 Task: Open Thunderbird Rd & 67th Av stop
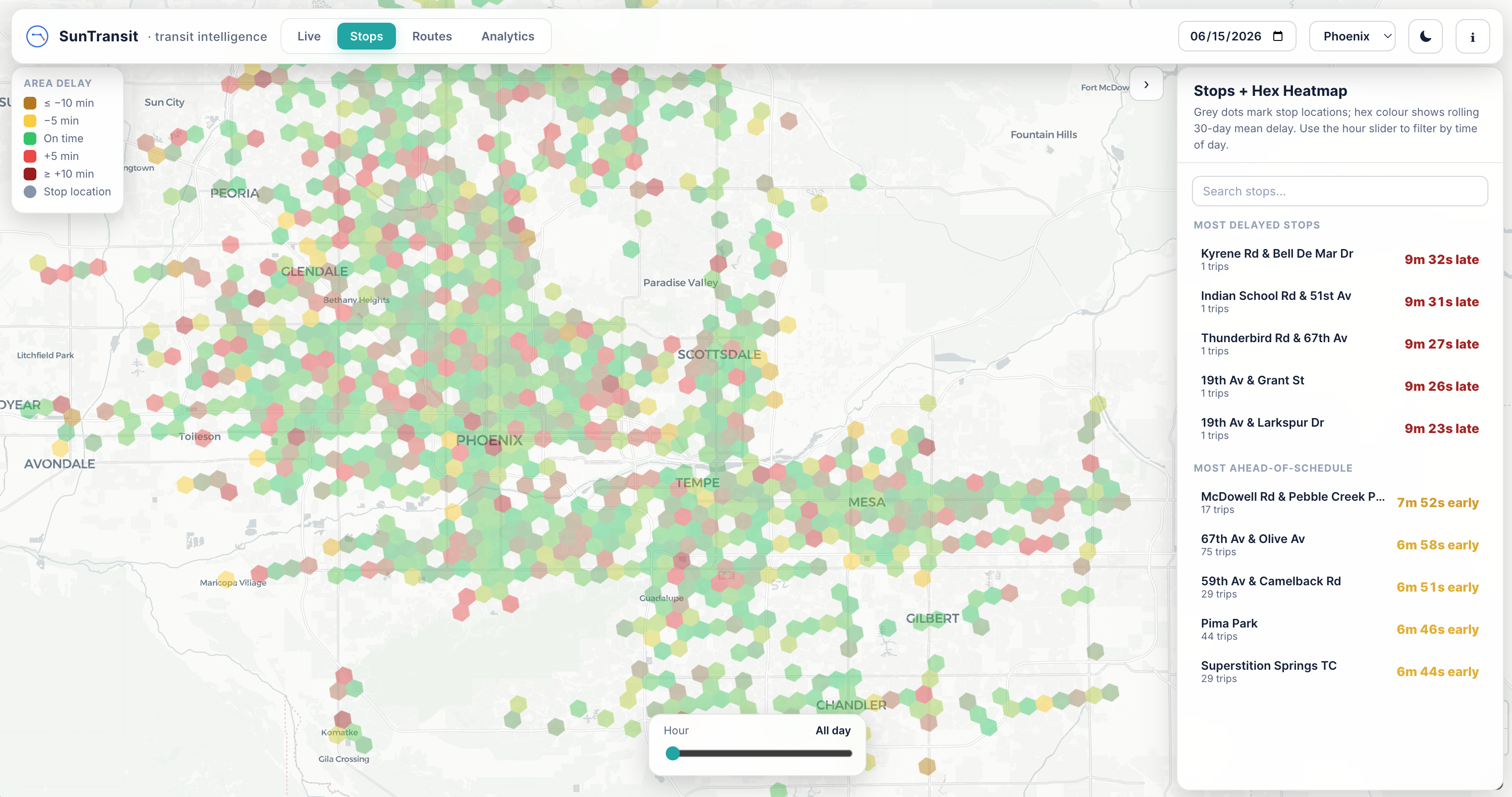point(1339,344)
